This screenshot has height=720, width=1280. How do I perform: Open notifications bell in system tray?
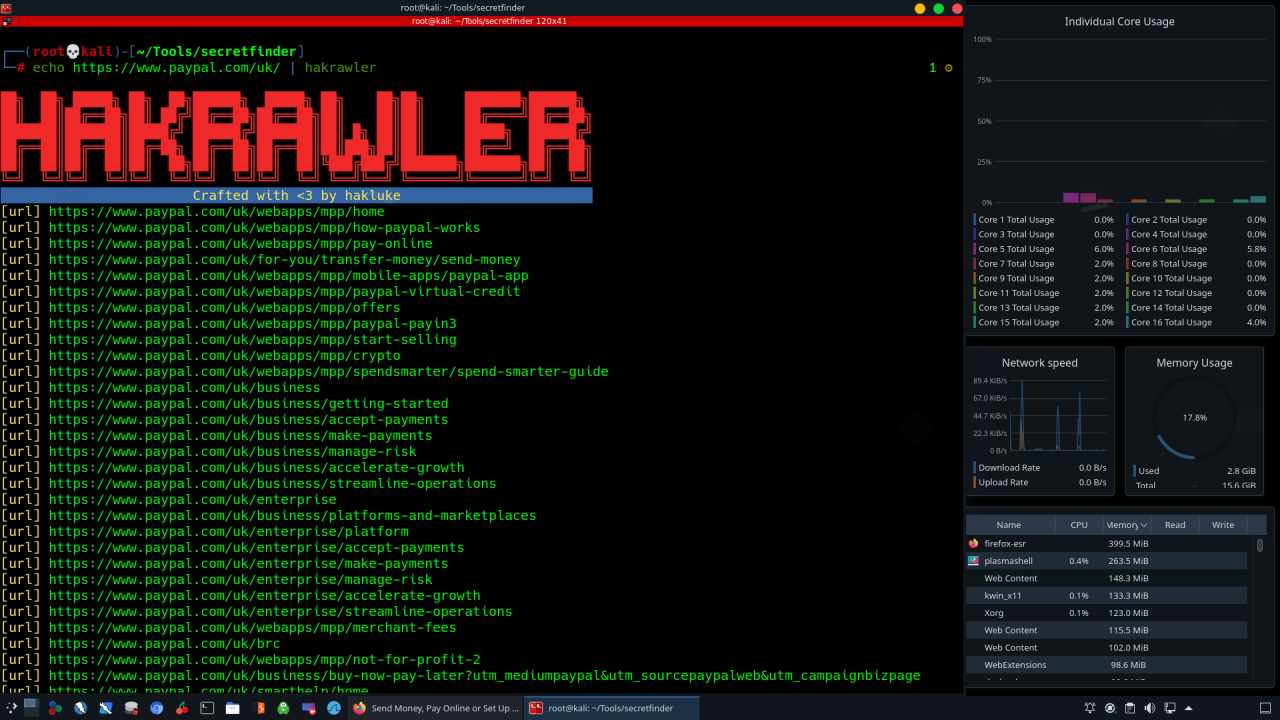click(x=1091, y=708)
